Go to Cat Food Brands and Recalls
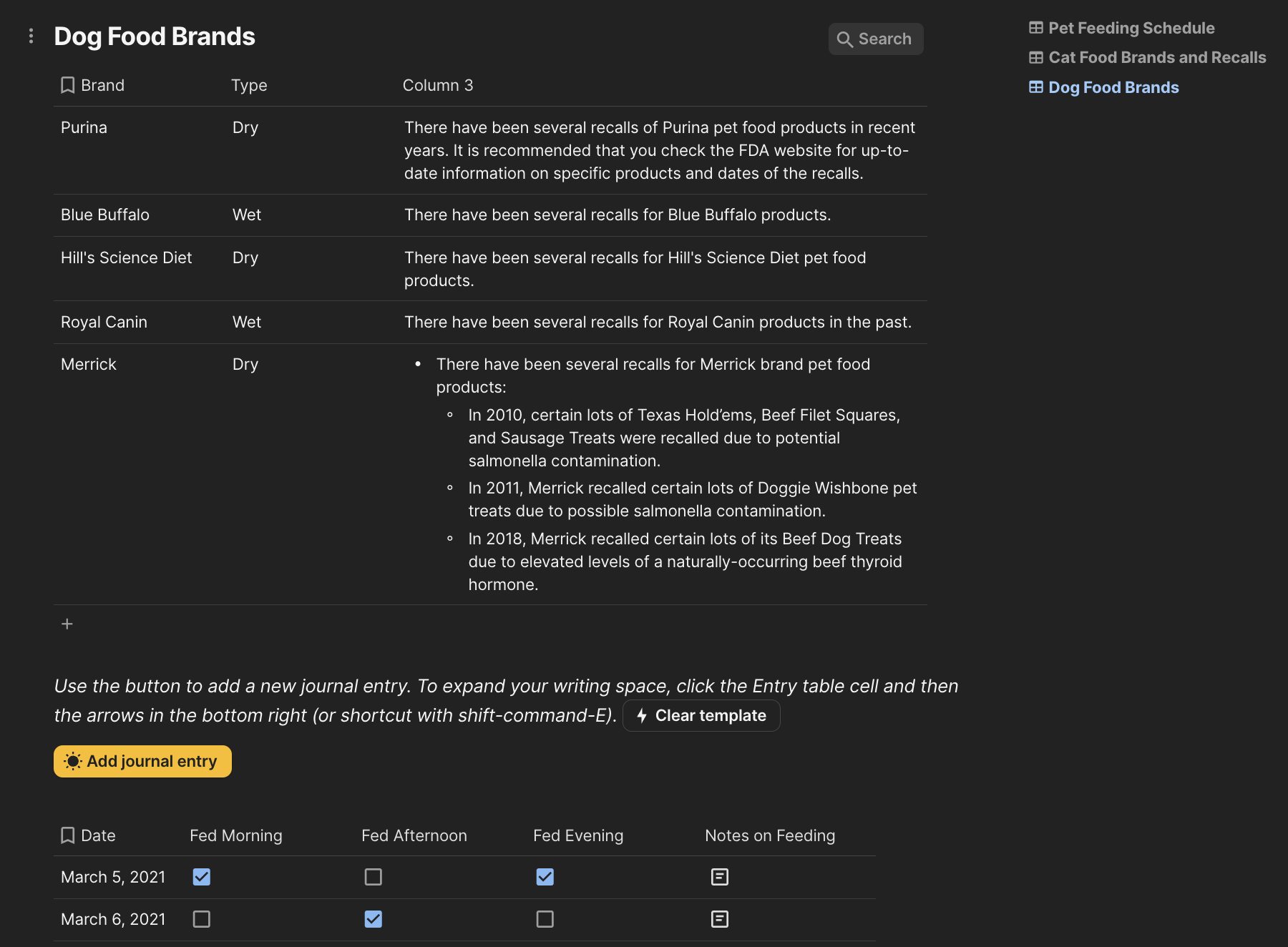This screenshot has height=947, width=1288. 1156,57
